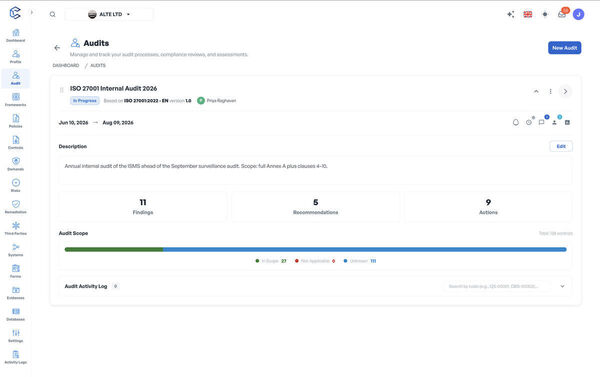Change language via the UK flag icon
The height and width of the screenshot is (377, 600).
point(528,15)
